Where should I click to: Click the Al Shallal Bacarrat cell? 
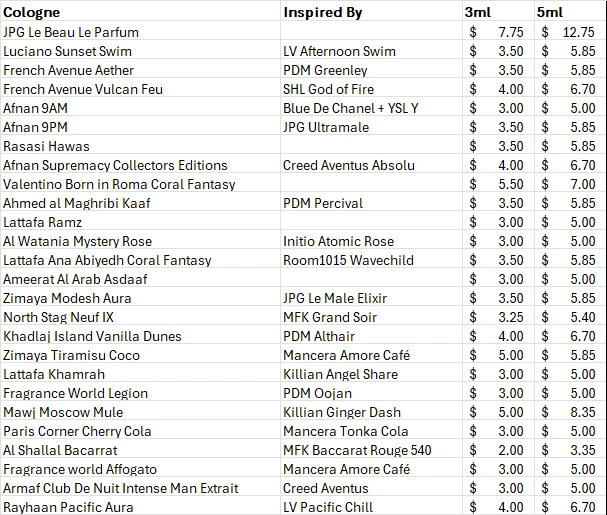[141, 450]
